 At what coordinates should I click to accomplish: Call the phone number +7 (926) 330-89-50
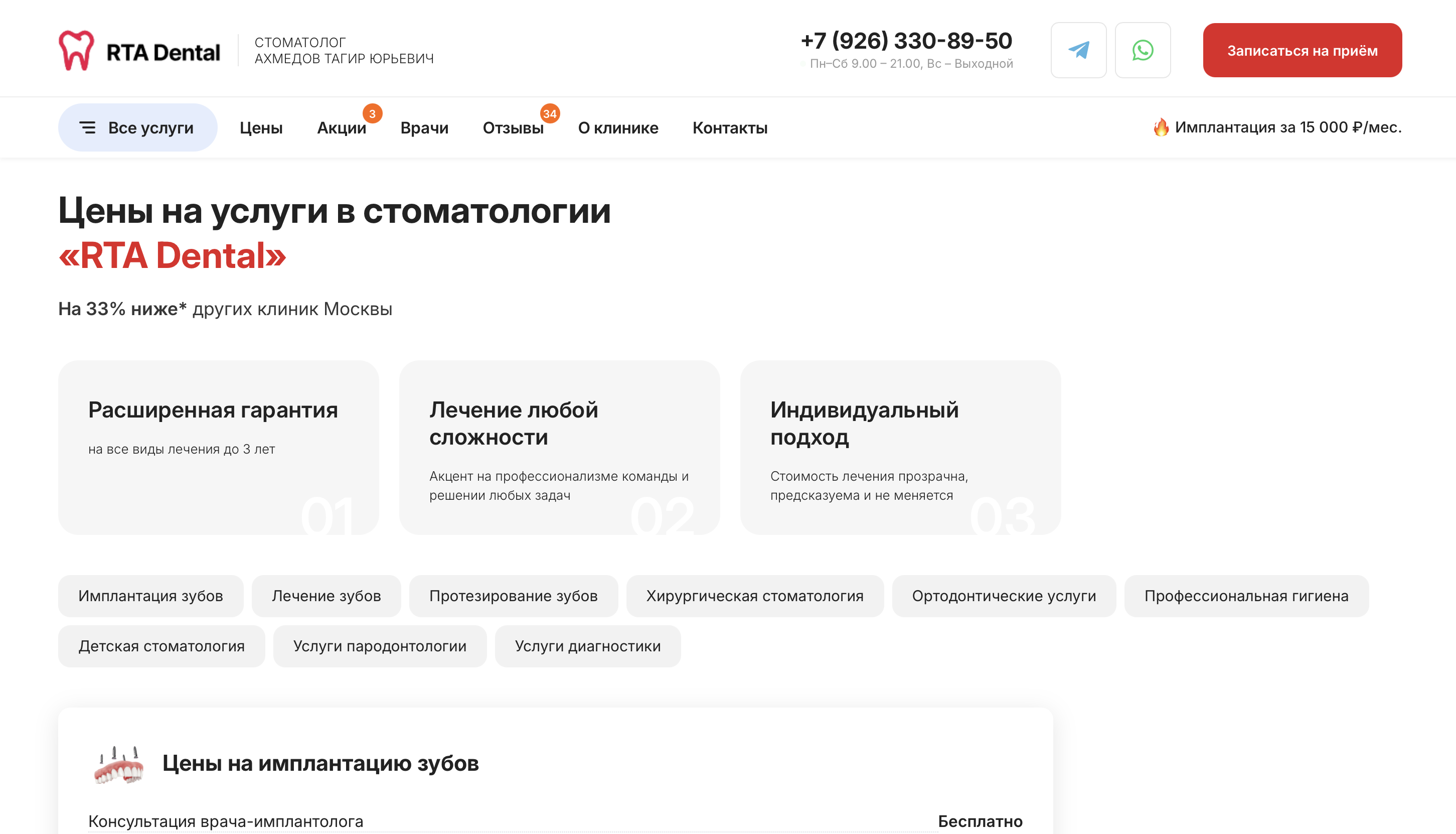pos(906,41)
